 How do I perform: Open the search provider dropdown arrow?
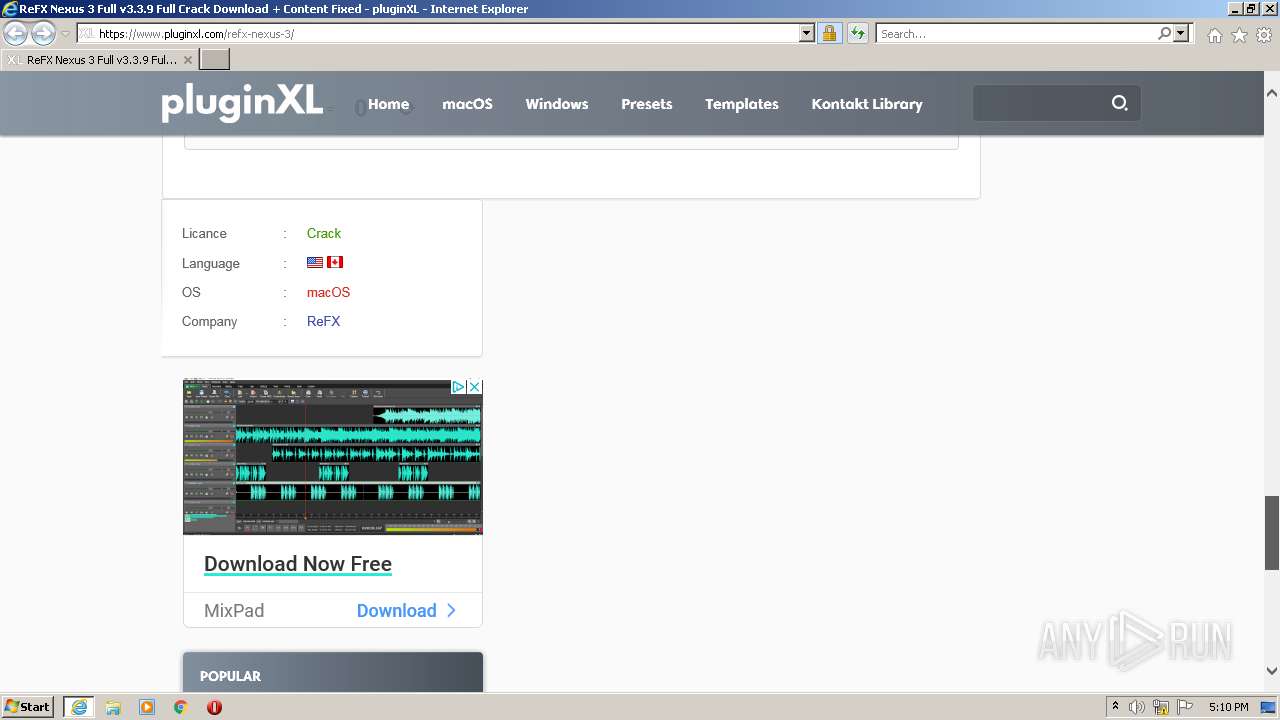(x=1181, y=33)
